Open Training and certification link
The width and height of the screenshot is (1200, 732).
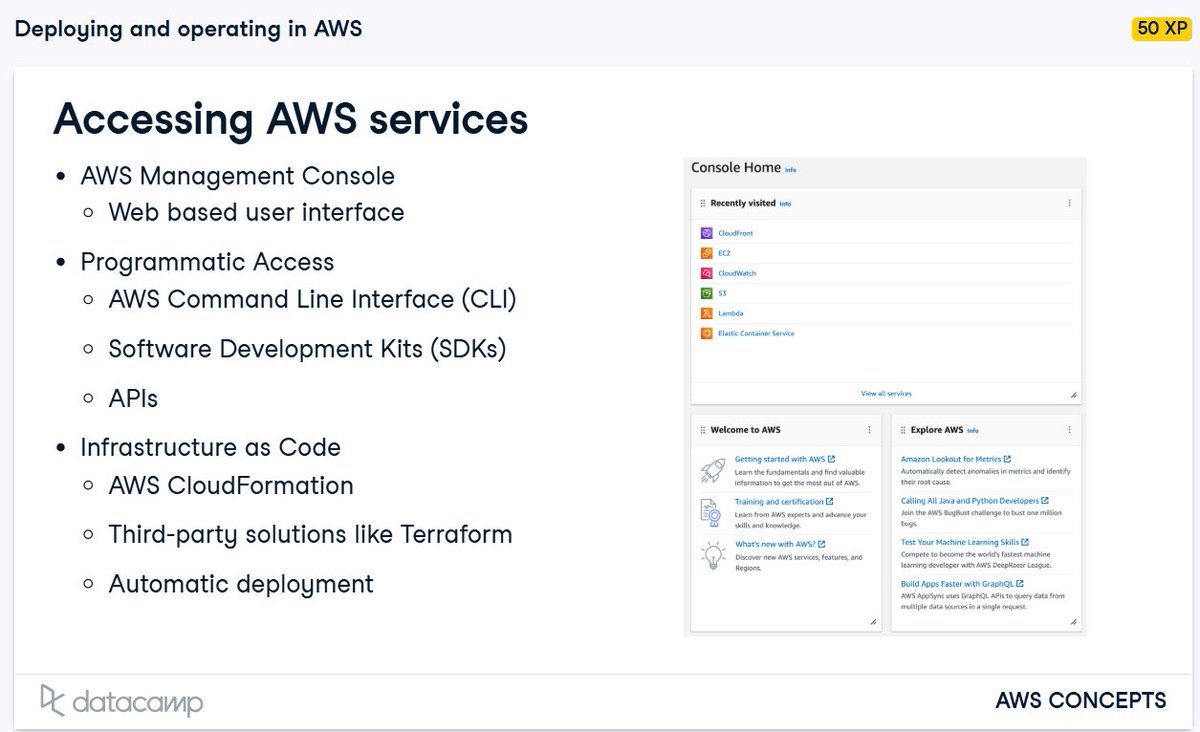[x=779, y=501]
